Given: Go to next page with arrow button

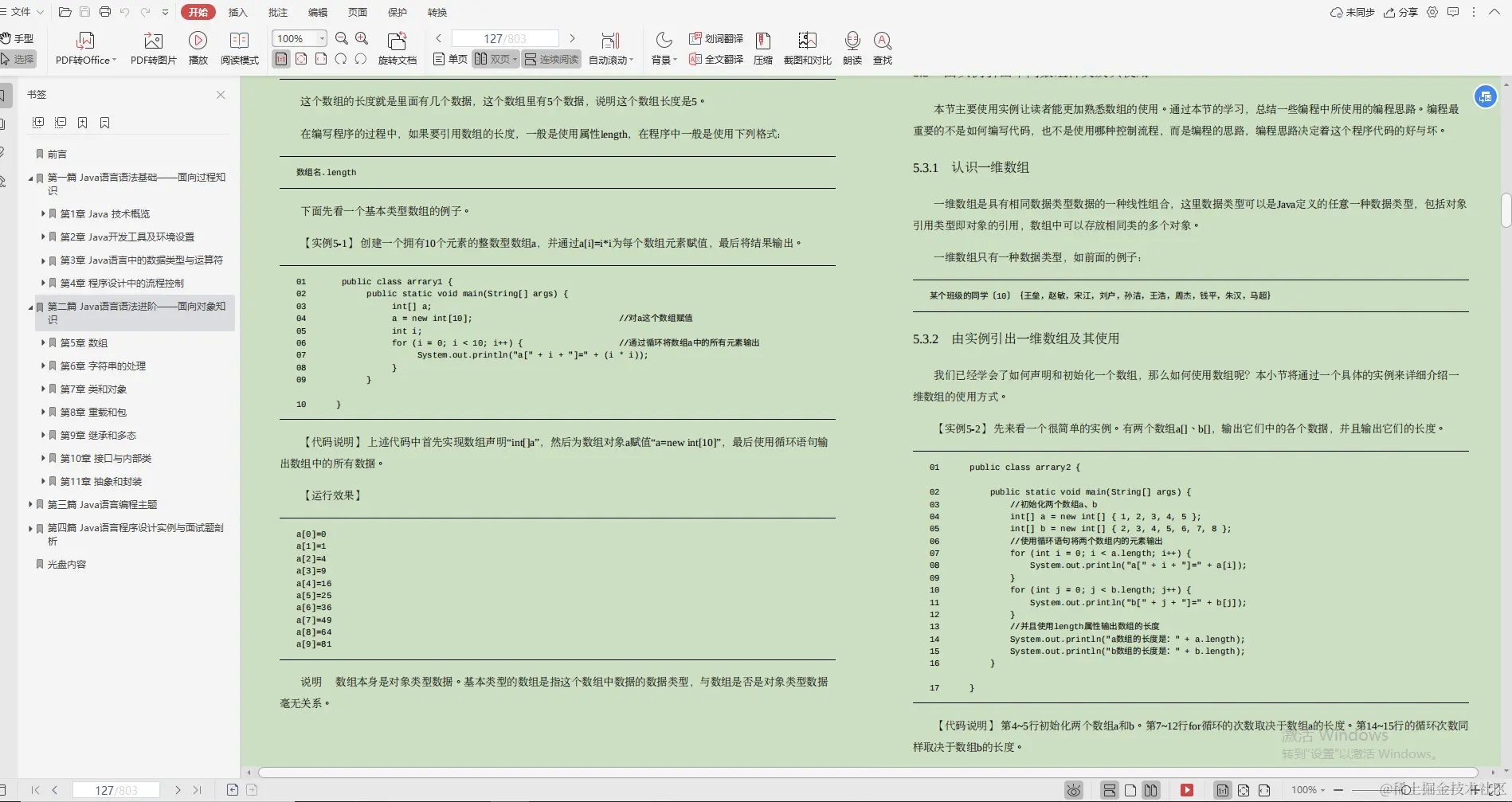Looking at the screenshot, I should coord(572,37).
